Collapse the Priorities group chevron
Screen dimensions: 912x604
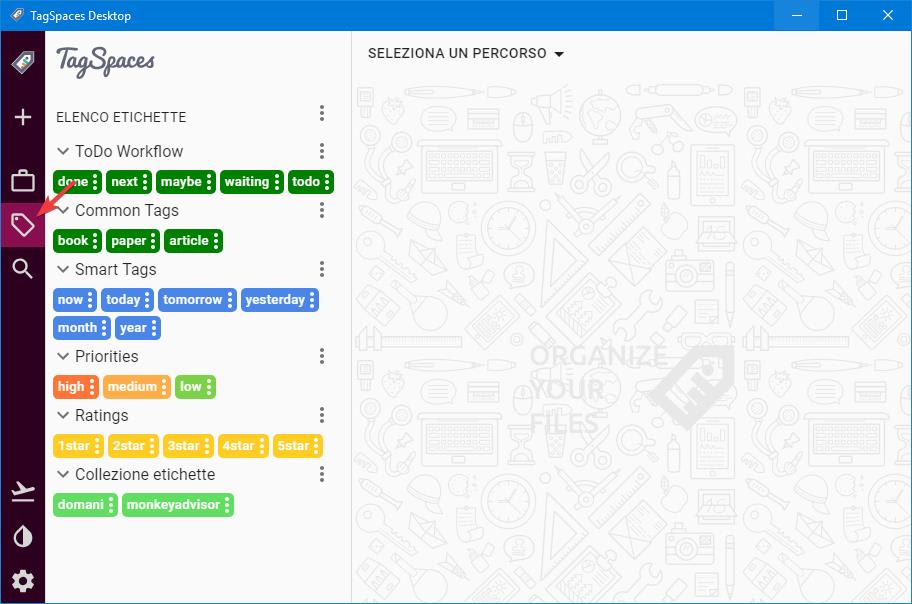[63, 356]
